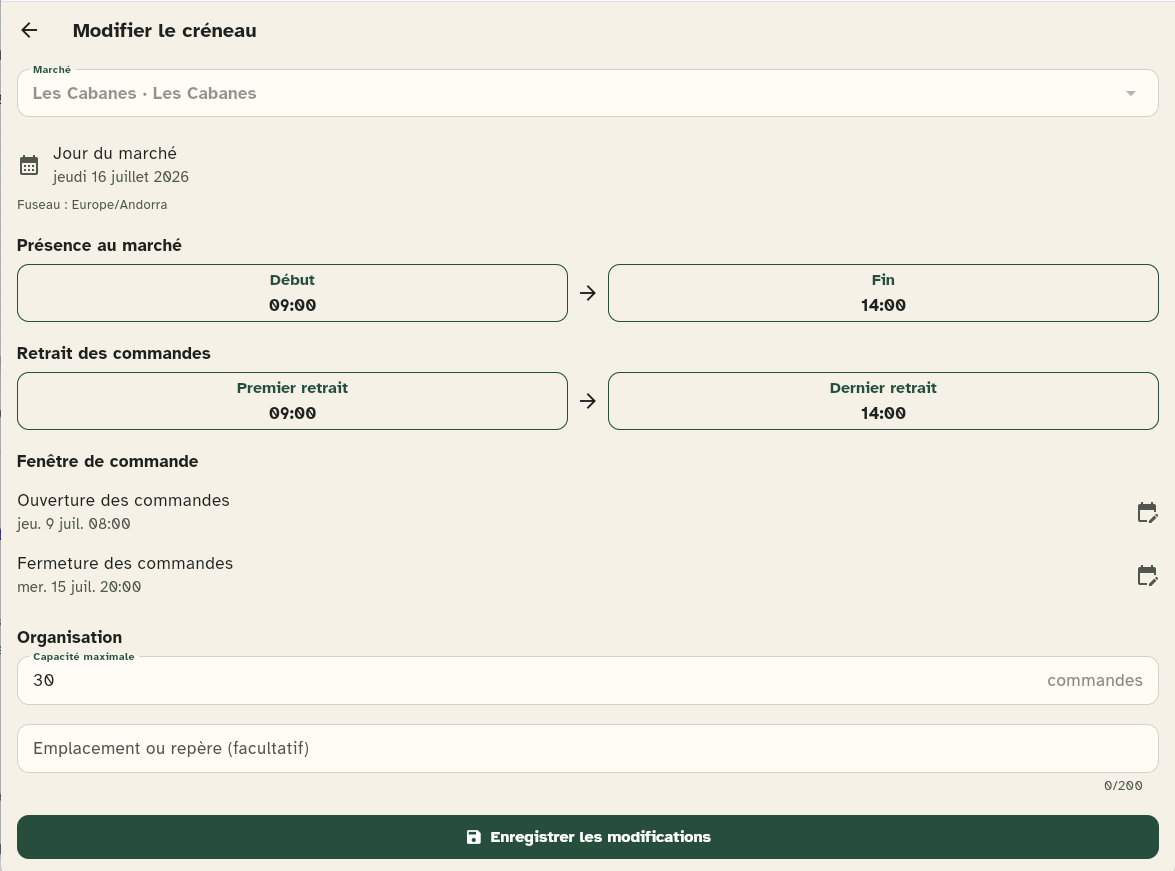The height and width of the screenshot is (871, 1175).
Task: Open the Ouverture des commandes row
Action: pos(588,512)
